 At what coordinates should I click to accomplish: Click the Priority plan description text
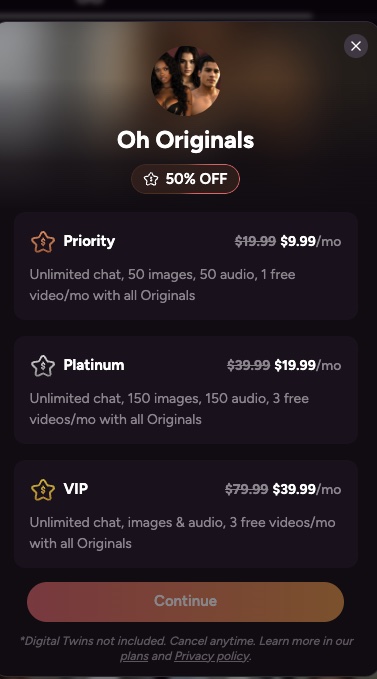coord(162,285)
